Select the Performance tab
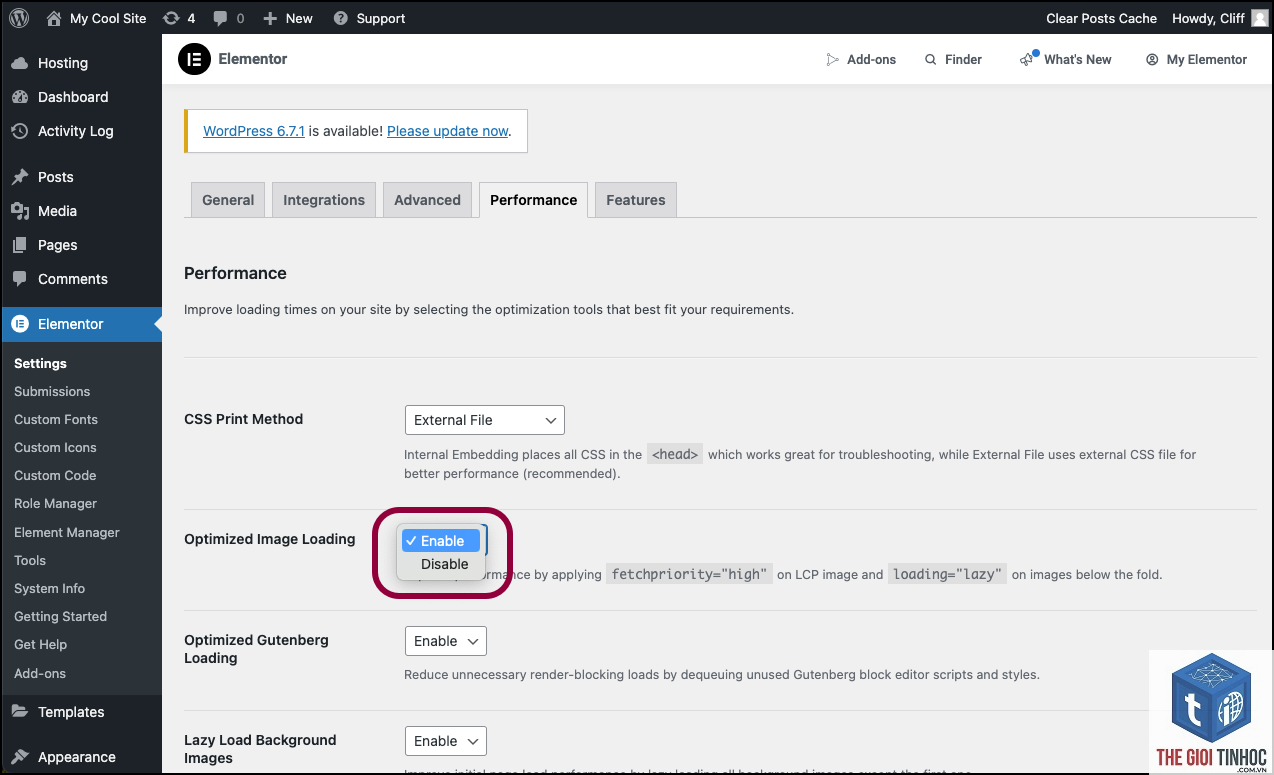The image size is (1274, 775). [533, 200]
